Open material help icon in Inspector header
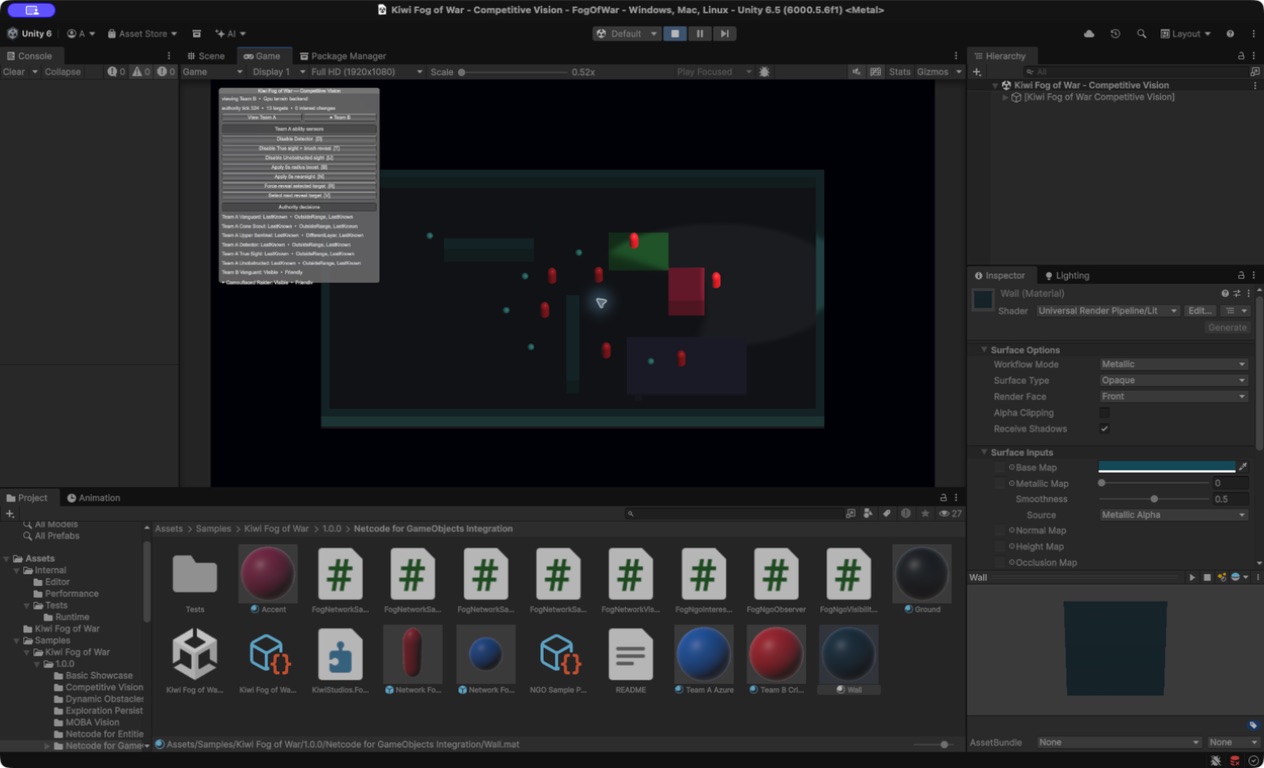Viewport: 1264px width, 768px height. (x=1225, y=293)
